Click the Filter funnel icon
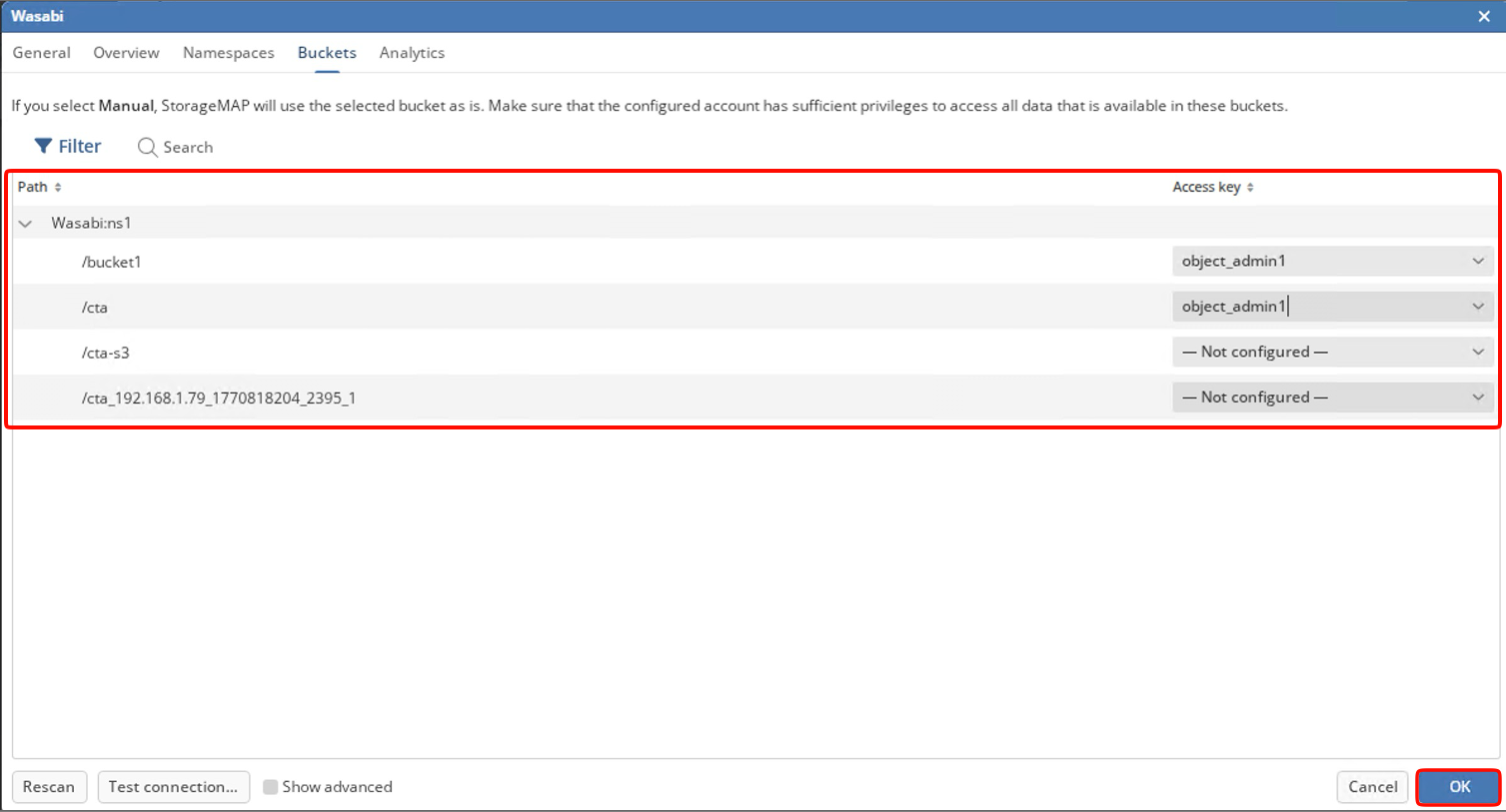Viewport: 1506px width, 812px height. (43, 146)
